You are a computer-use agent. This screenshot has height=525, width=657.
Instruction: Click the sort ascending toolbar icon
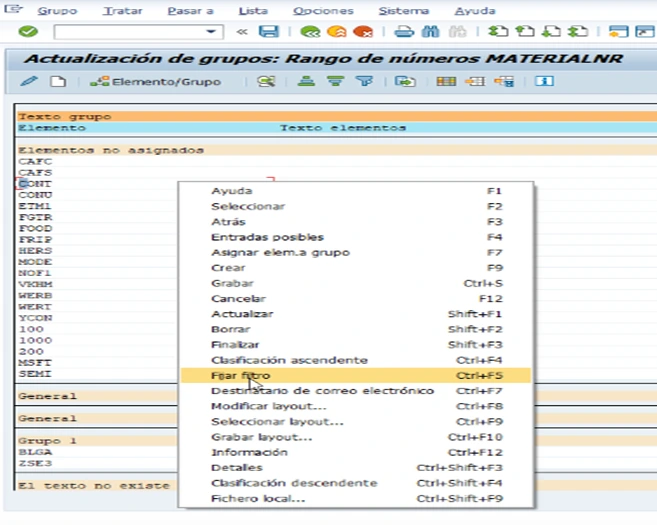(x=306, y=81)
